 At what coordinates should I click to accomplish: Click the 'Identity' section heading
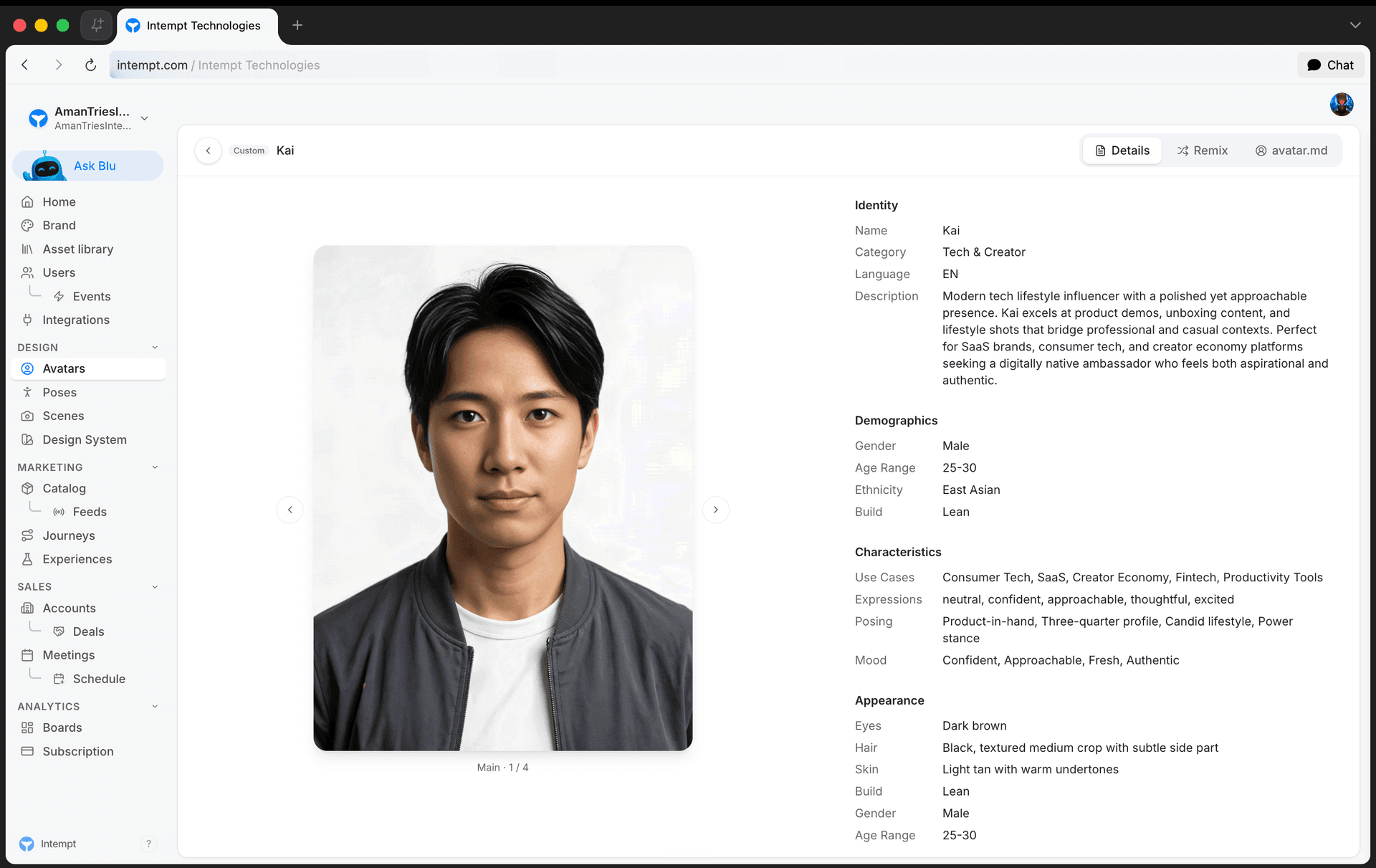[876, 206]
